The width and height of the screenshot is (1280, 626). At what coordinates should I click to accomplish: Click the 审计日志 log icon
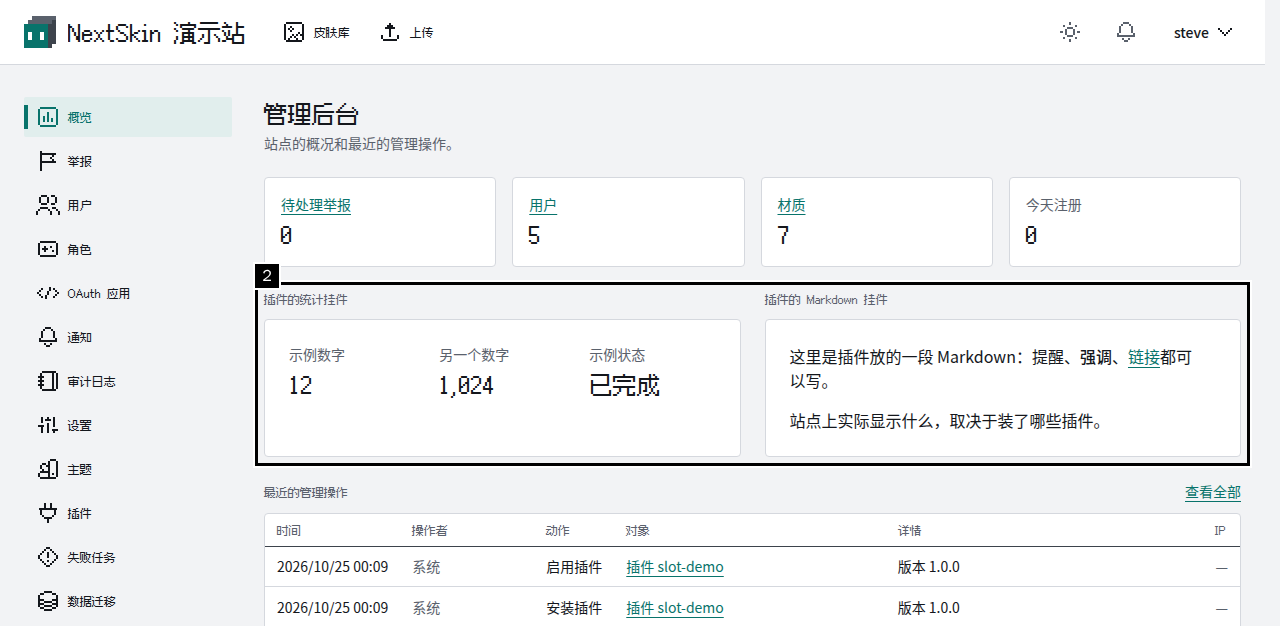[48, 381]
